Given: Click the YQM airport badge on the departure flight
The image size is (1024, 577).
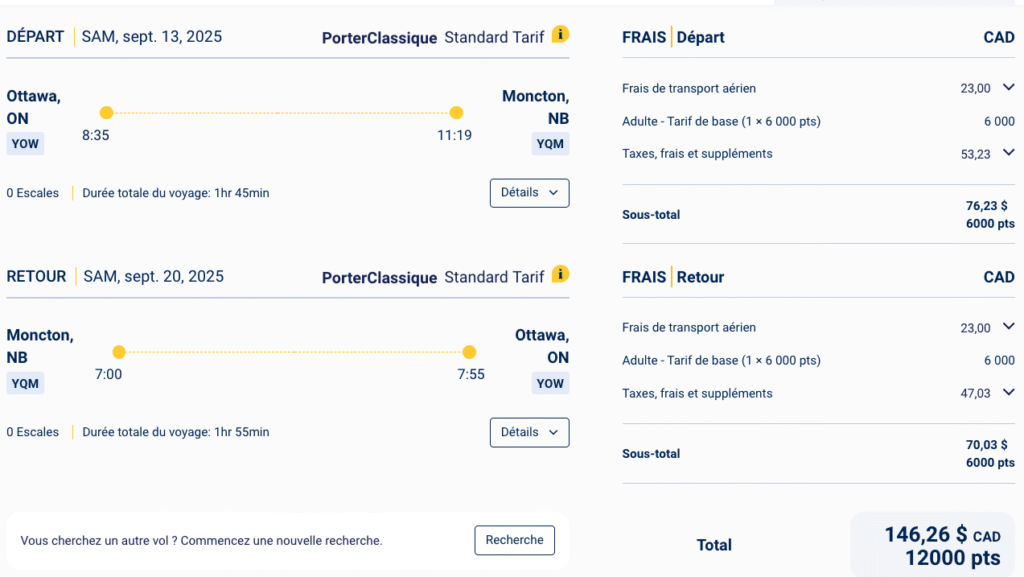Looking at the screenshot, I should coord(550,144).
